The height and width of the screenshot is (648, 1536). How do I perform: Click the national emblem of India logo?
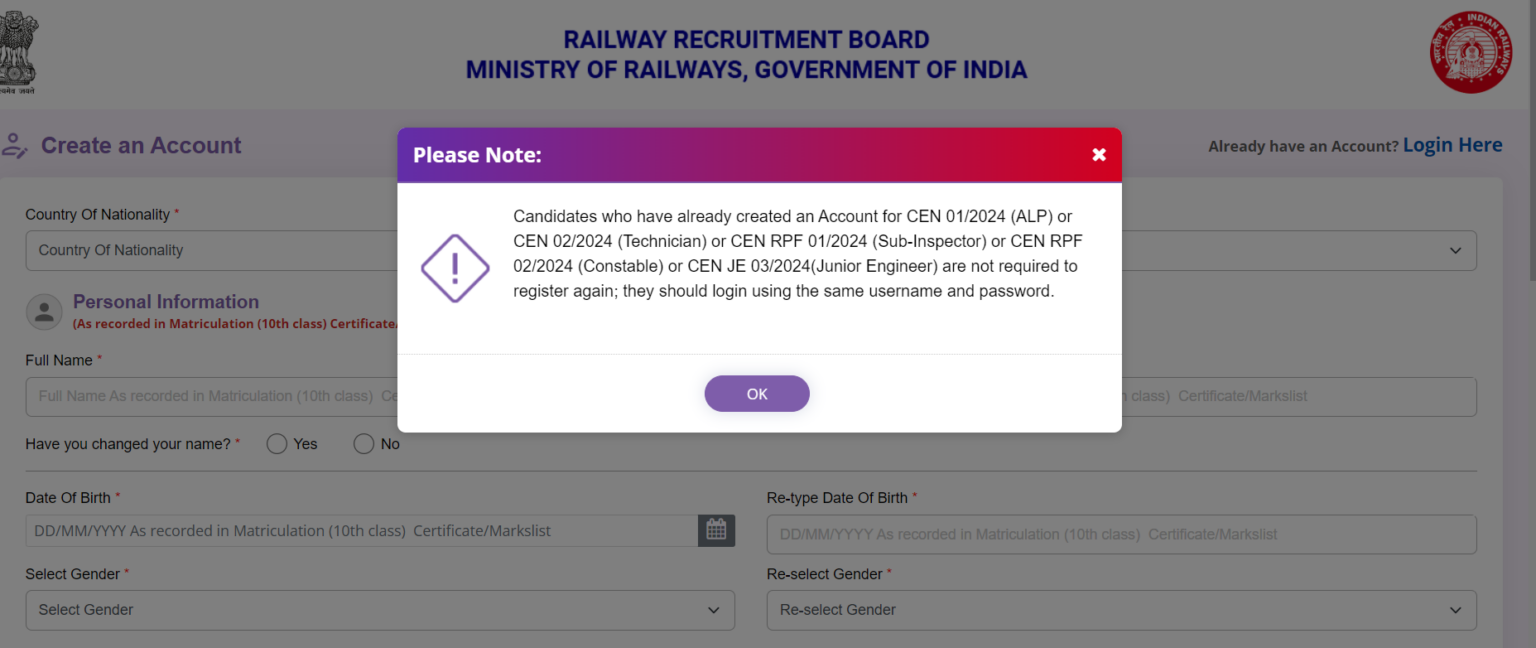(x=18, y=52)
